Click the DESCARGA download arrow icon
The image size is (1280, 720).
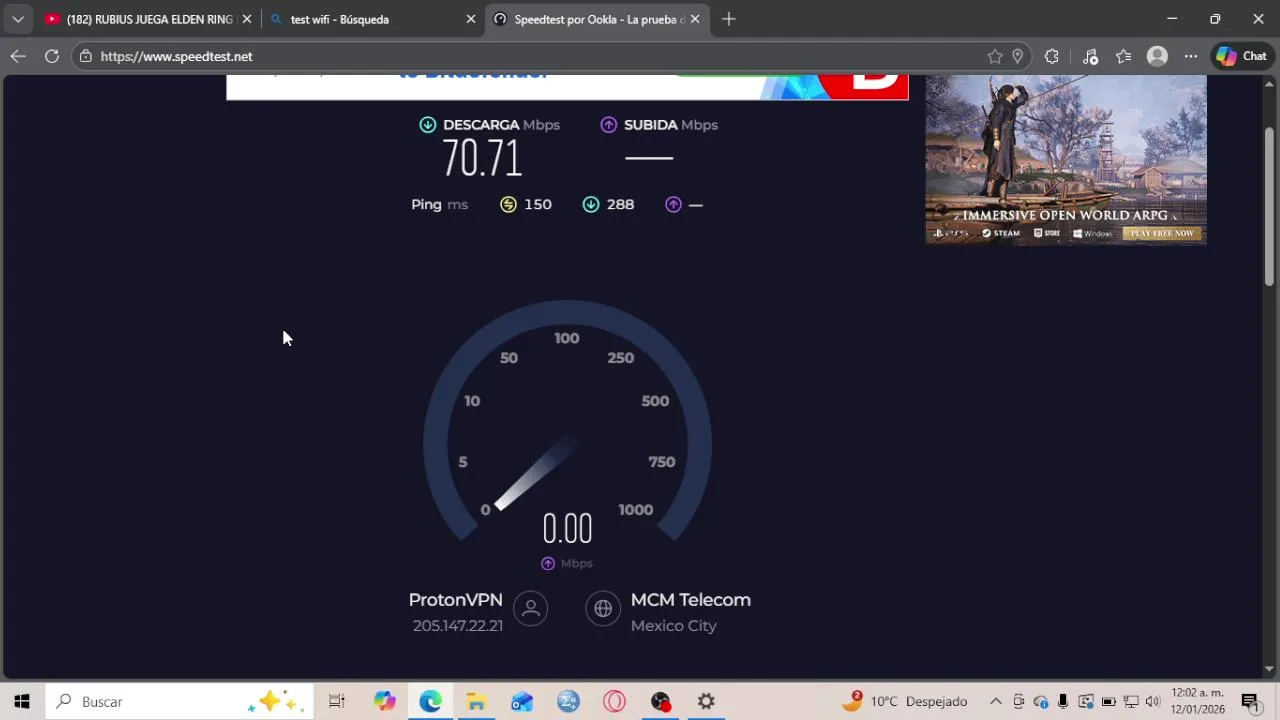[428, 125]
